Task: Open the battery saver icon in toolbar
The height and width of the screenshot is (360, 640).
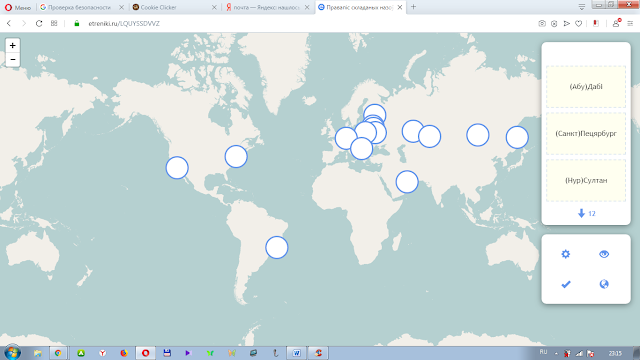Action: point(596,23)
